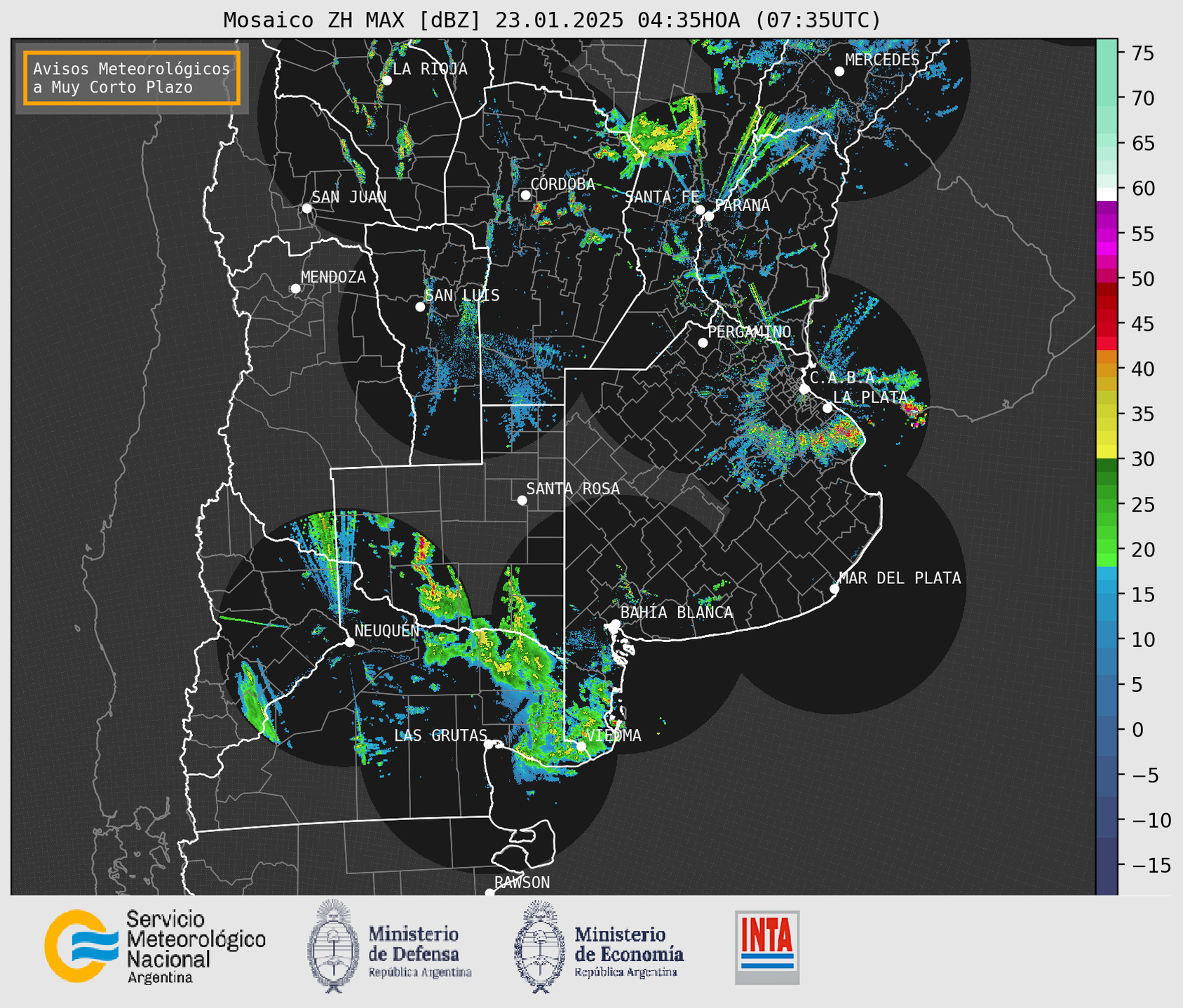Click the INTA logo
Image resolution: width=1183 pixels, height=1008 pixels.
(767, 947)
